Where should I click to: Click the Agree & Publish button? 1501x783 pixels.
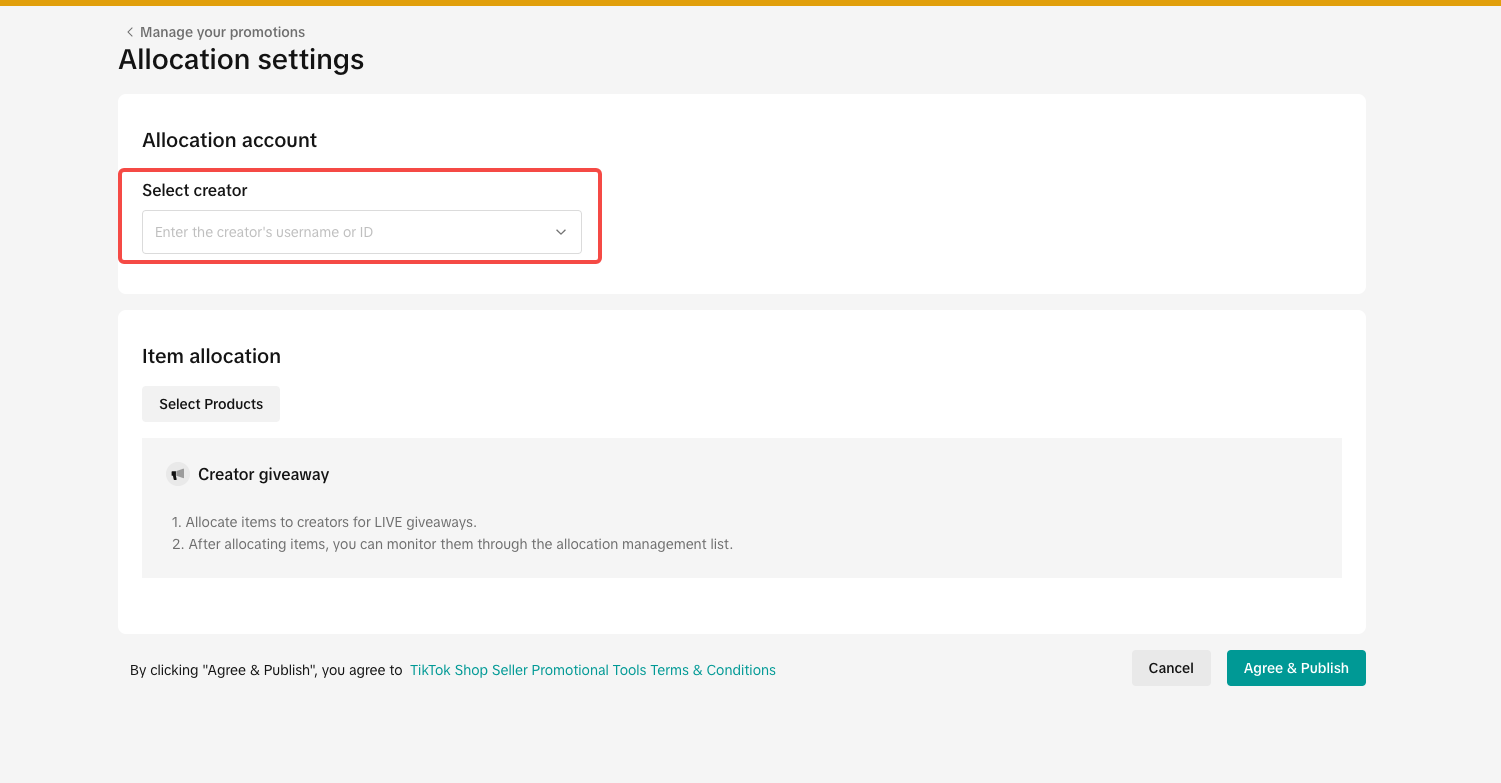(x=1295, y=668)
